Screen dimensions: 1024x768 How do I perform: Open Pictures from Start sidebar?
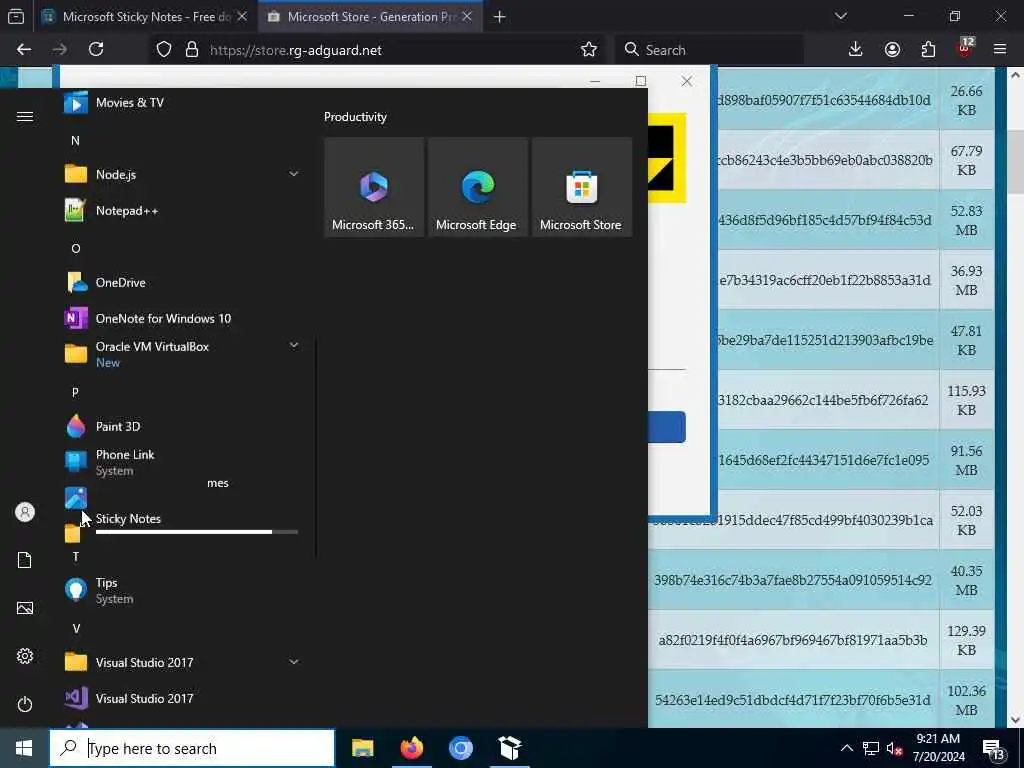click(25, 608)
